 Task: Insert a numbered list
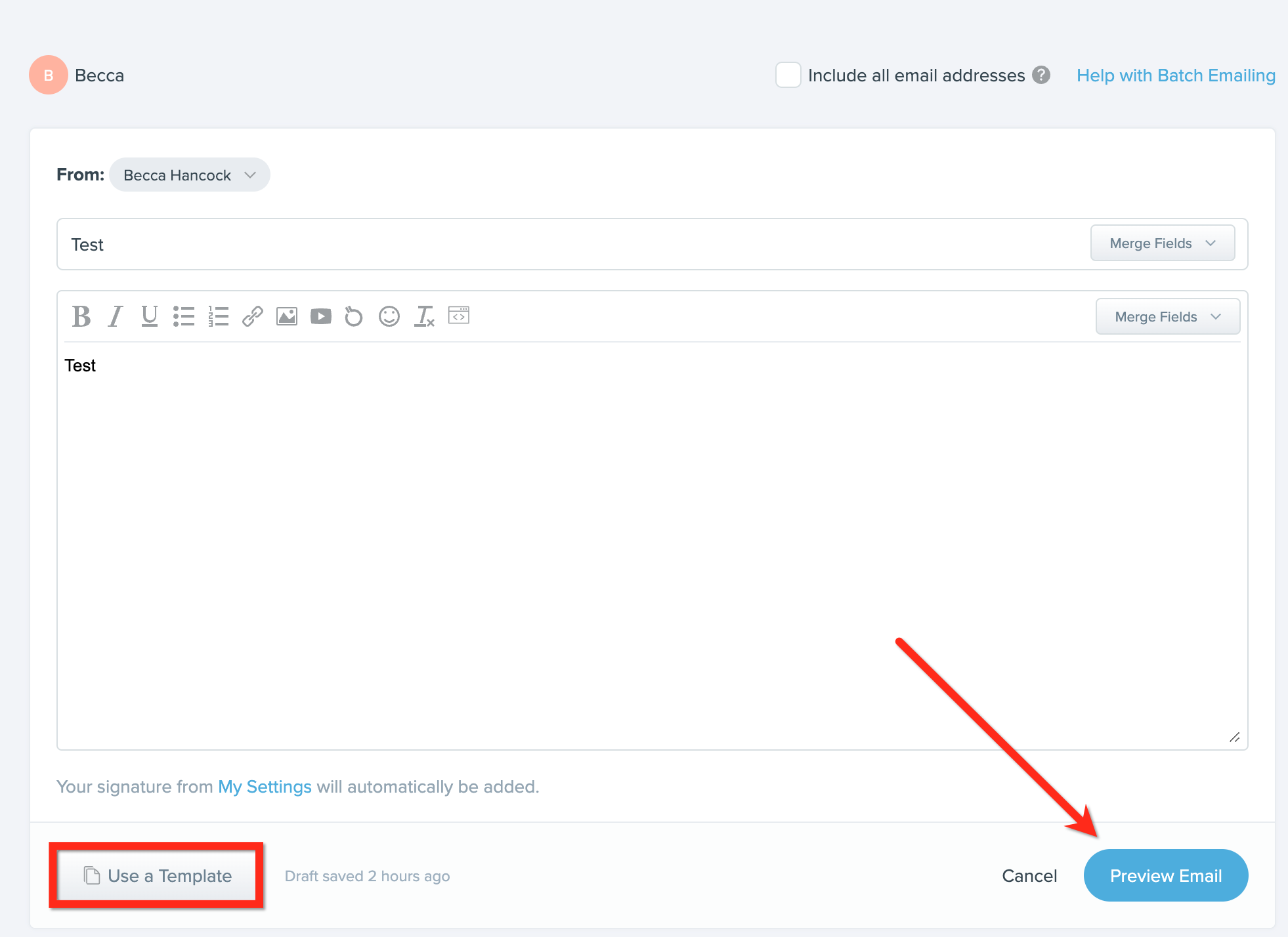click(218, 316)
